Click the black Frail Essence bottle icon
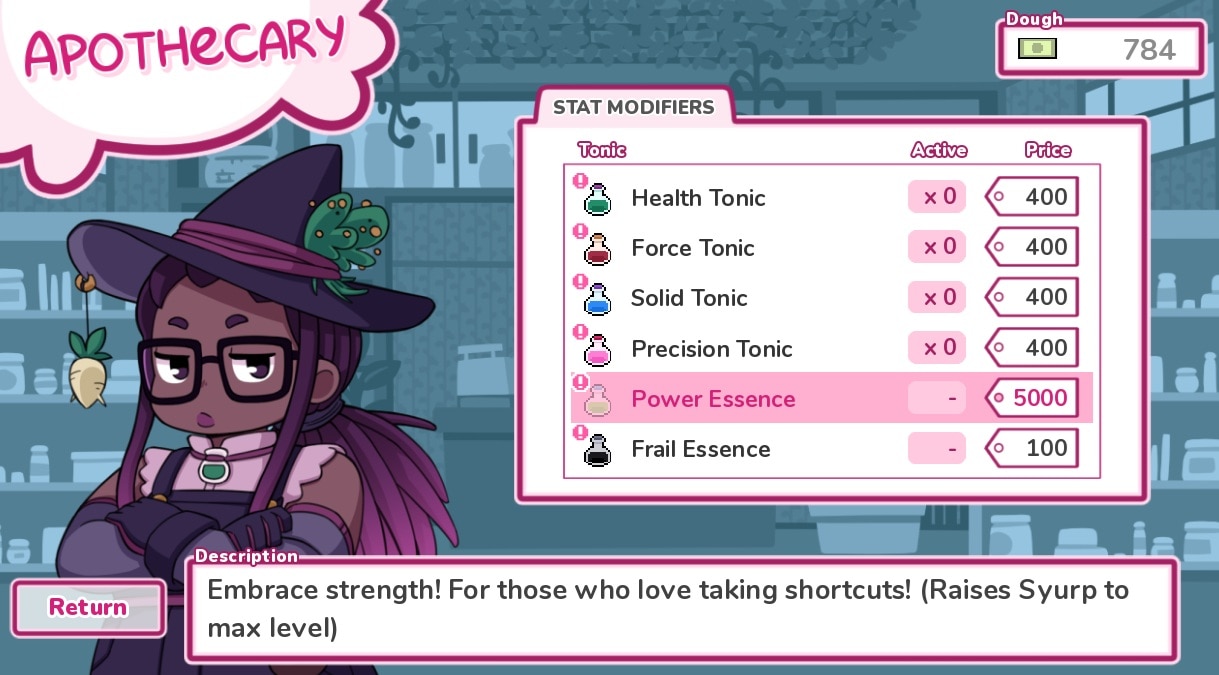 597,450
